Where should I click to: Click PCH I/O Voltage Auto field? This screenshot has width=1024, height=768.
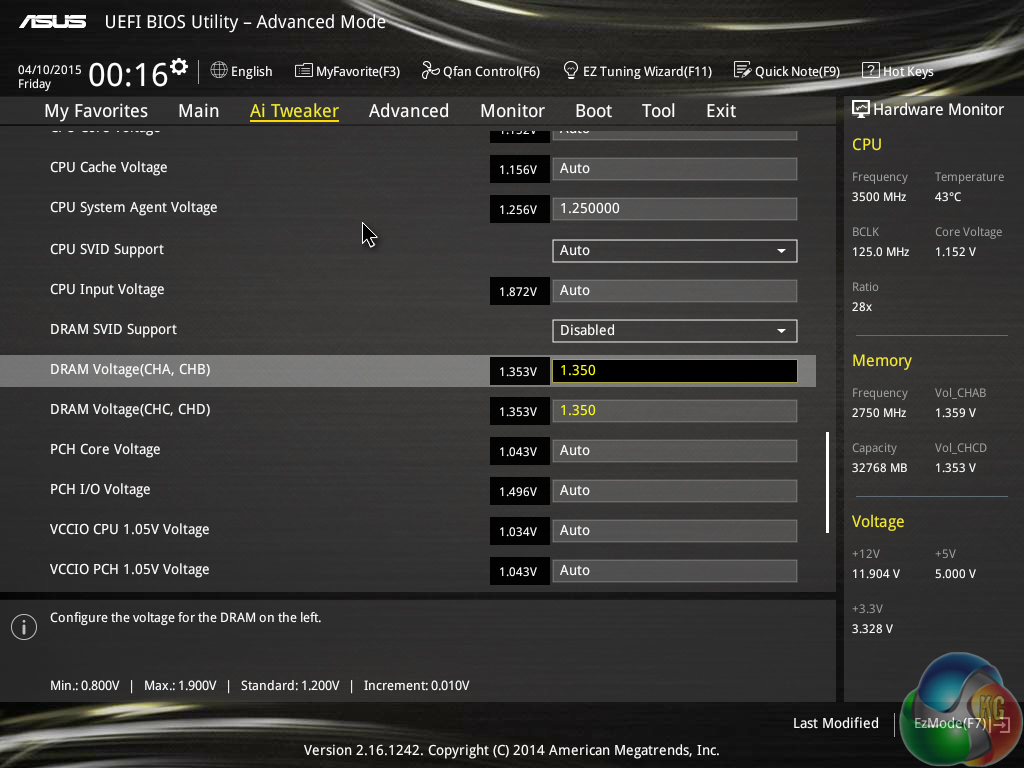675,491
